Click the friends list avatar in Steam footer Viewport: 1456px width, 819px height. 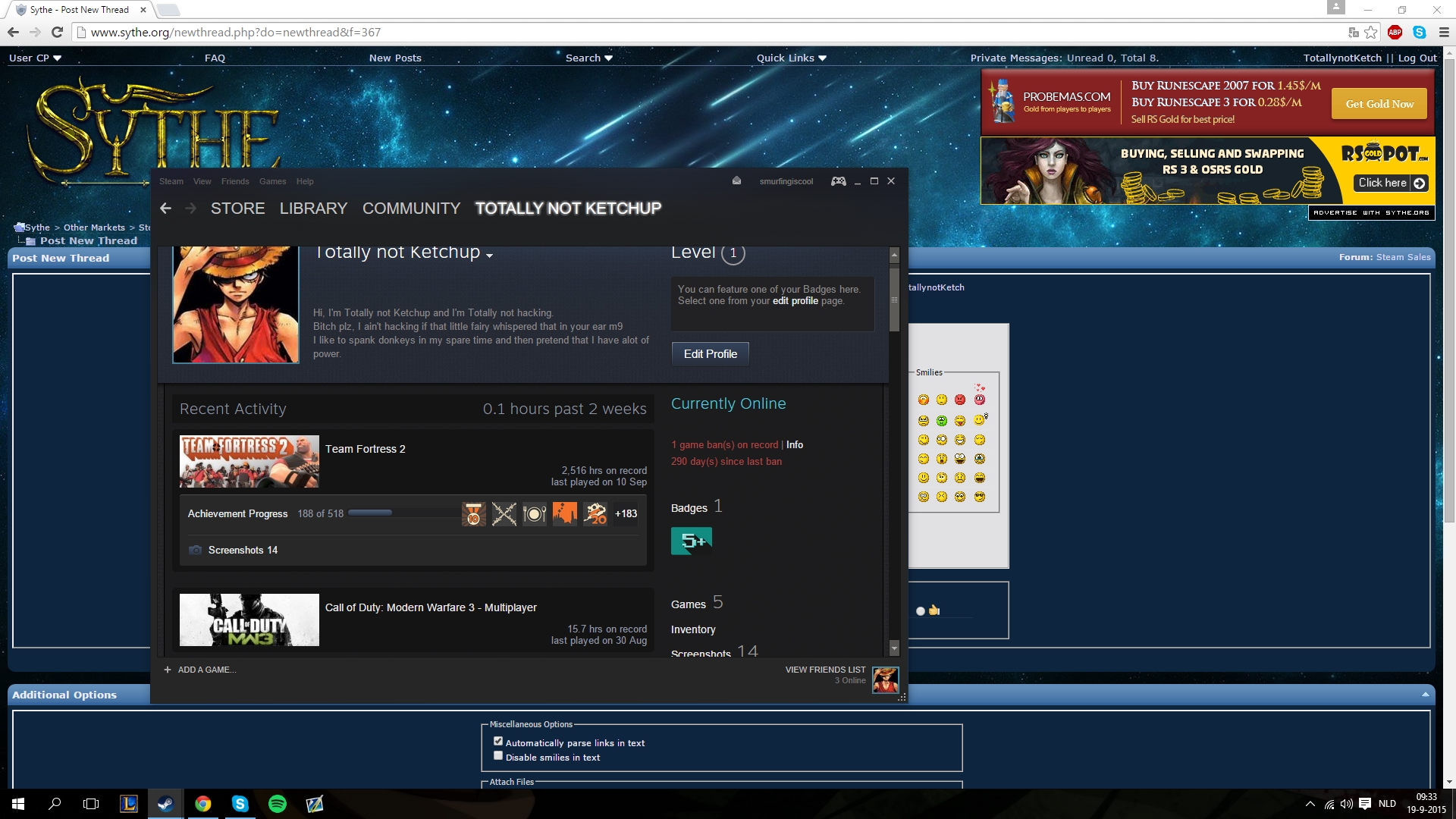(x=885, y=679)
